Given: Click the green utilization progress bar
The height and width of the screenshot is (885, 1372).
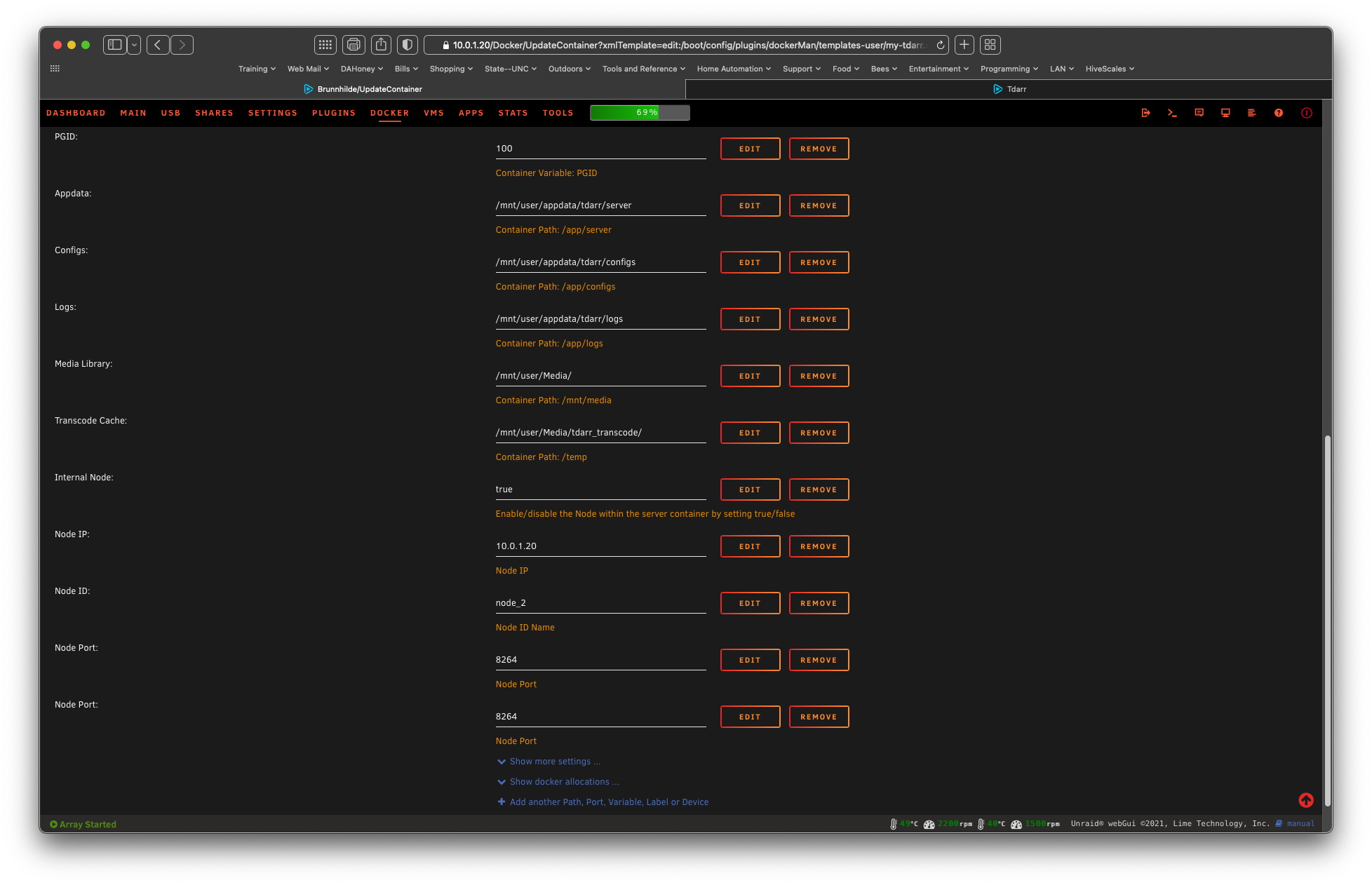Looking at the screenshot, I should point(639,112).
